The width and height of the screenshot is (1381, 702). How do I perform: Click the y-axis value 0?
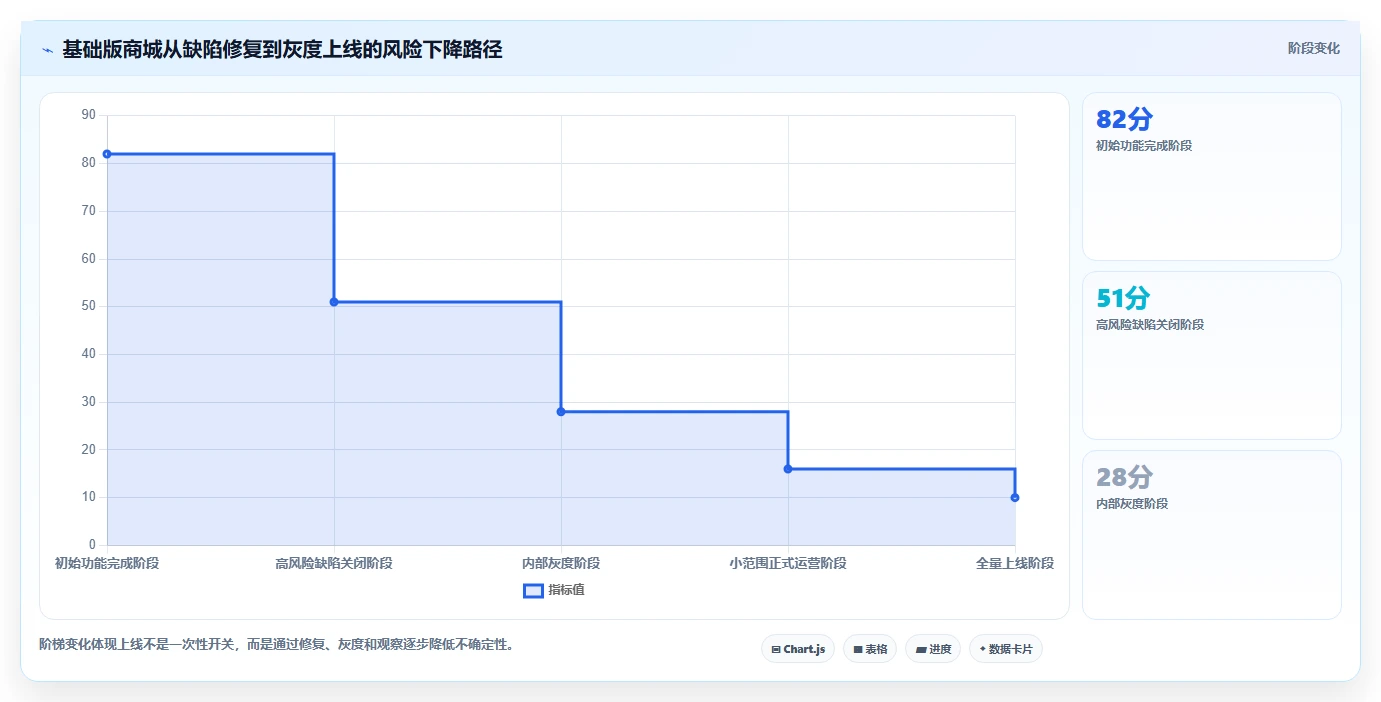click(92, 545)
